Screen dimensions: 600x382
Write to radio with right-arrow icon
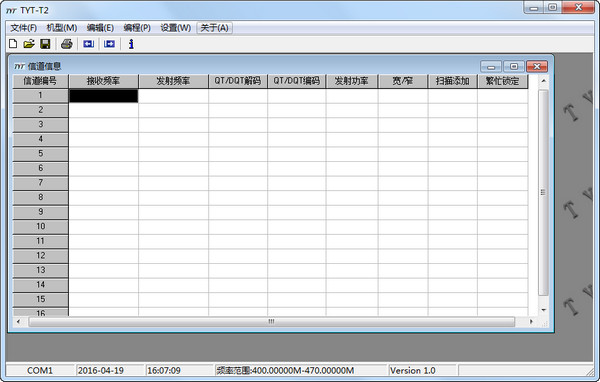coord(109,44)
